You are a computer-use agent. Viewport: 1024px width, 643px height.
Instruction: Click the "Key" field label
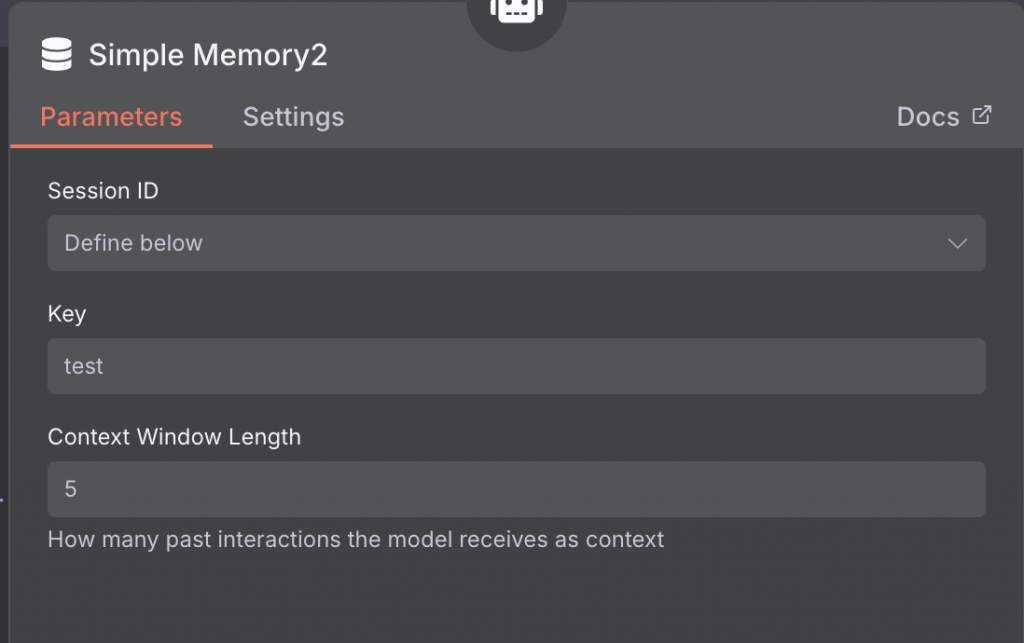pos(67,314)
